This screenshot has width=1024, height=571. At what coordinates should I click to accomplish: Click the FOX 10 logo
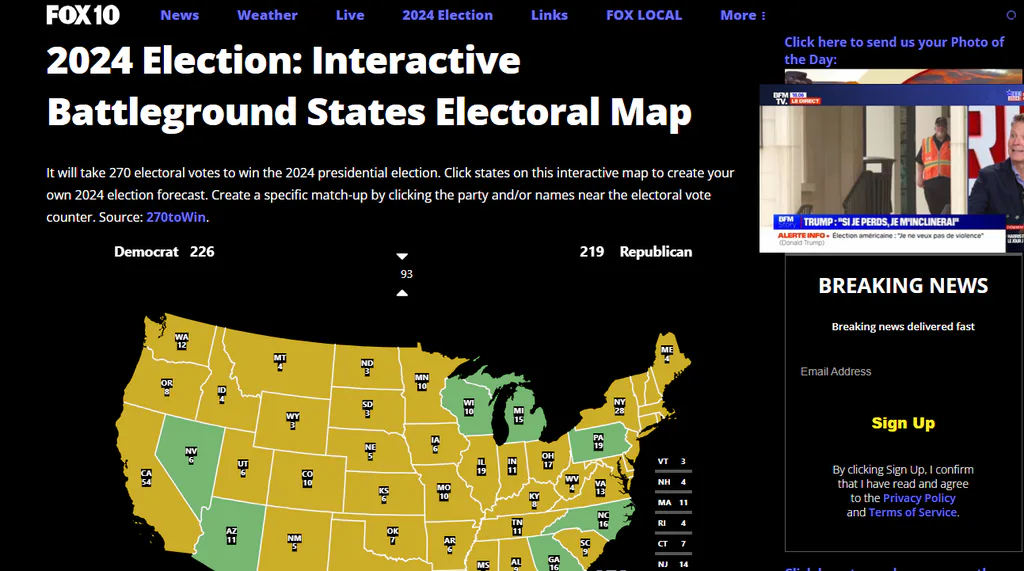[x=83, y=14]
